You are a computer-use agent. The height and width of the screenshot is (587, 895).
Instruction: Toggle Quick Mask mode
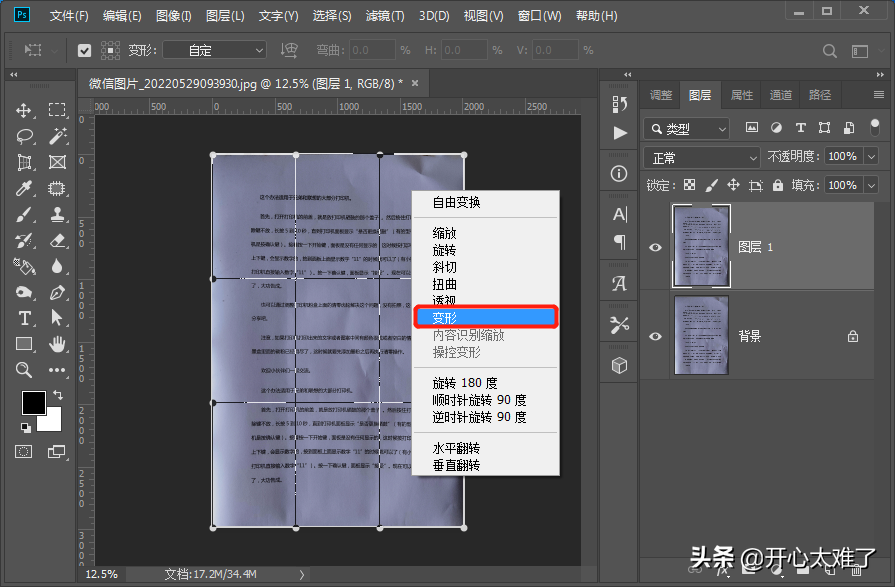(24, 452)
